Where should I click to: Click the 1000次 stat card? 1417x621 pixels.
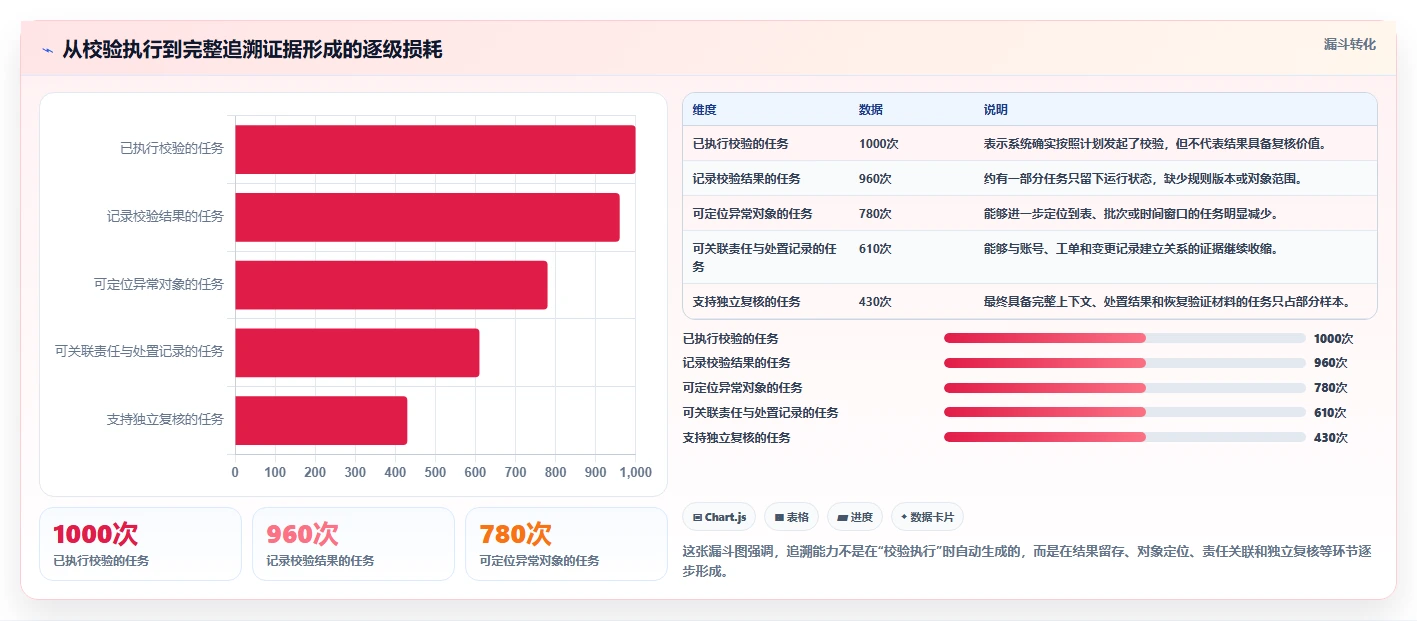pyautogui.click(x=140, y=544)
